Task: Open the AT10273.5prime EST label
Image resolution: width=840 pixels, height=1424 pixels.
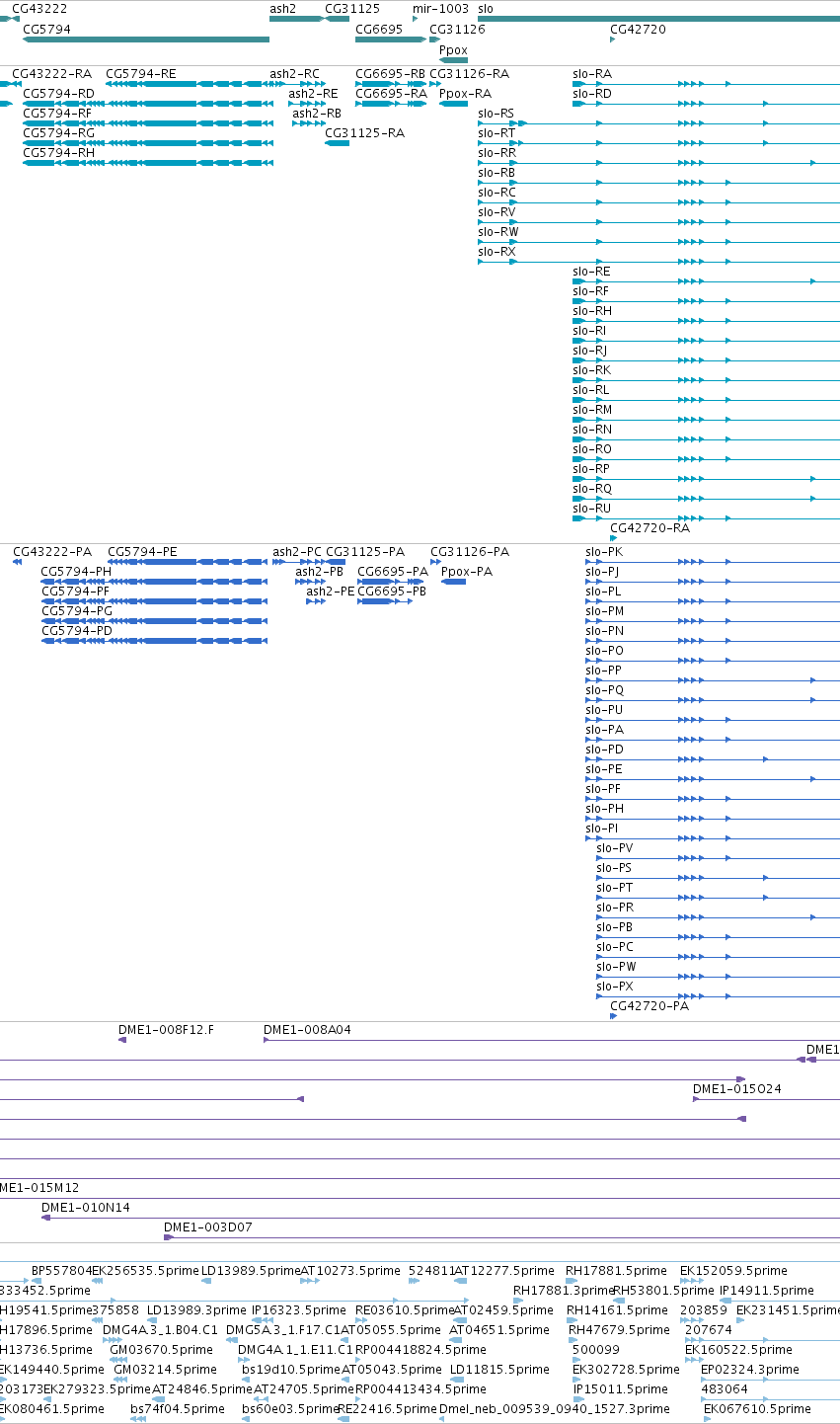Action: click(x=350, y=1271)
